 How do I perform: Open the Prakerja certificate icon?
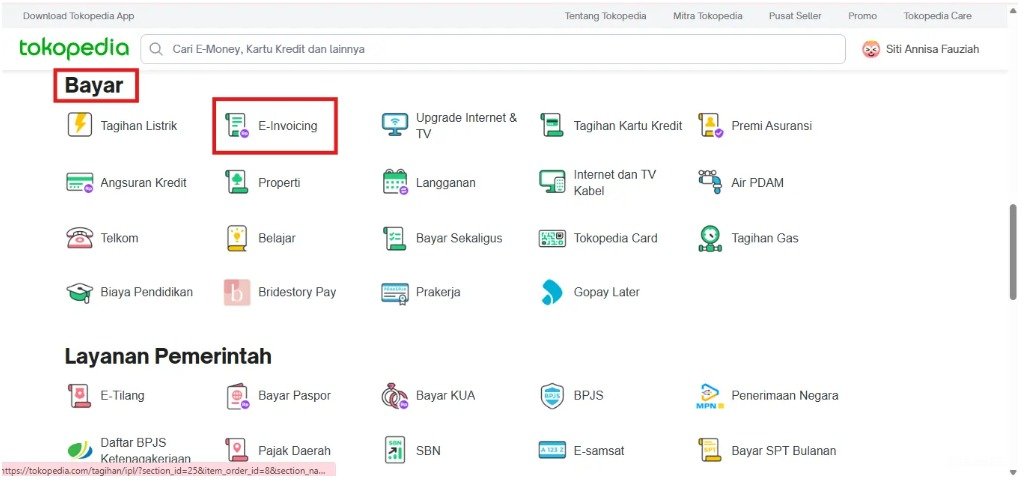[x=395, y=292]
